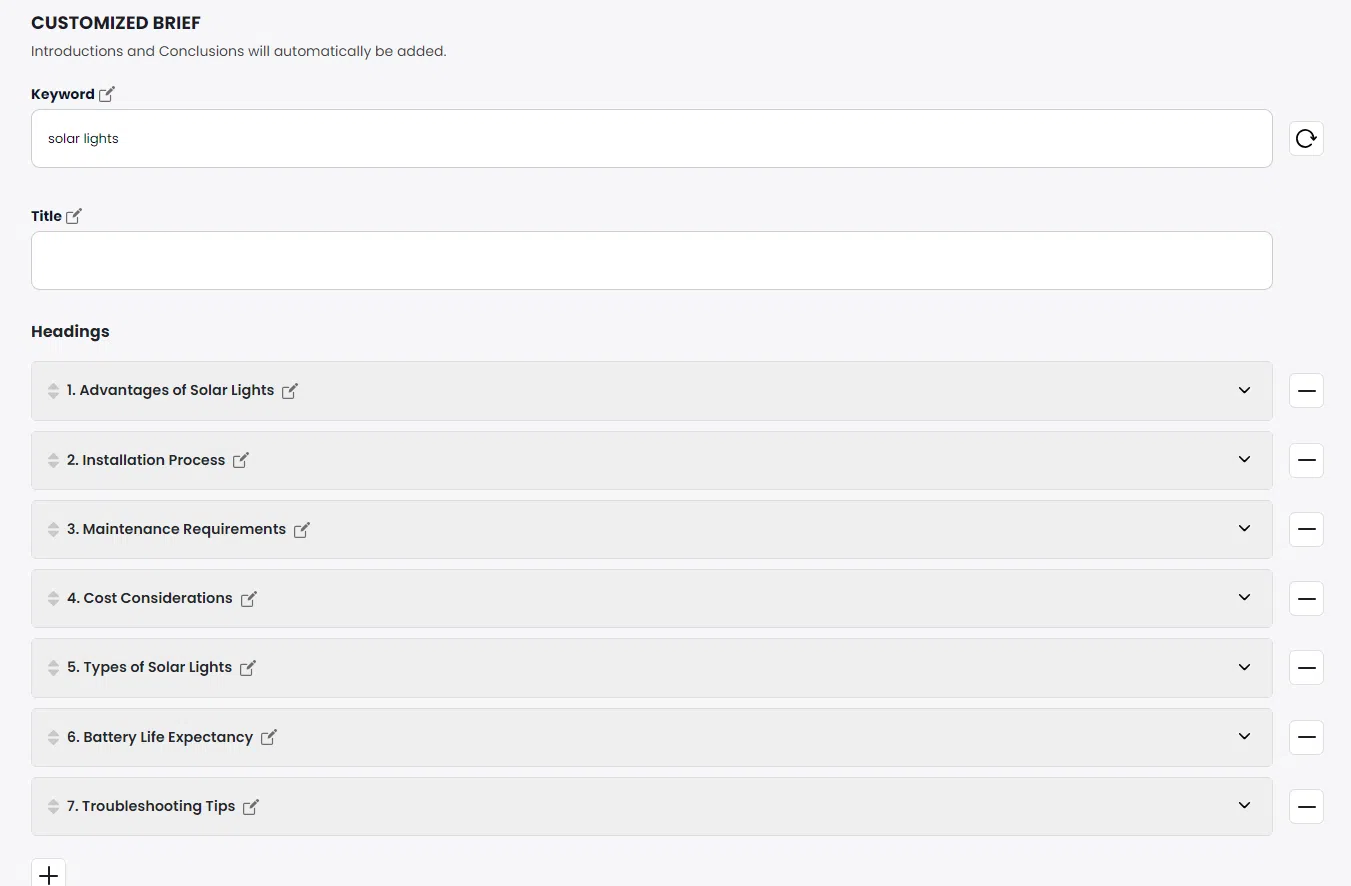Click the Keyword field containing solar lights
Image resolution: width=1351 pixels, height=886 pixels.
pyautogui.click(x=651, y=139)
